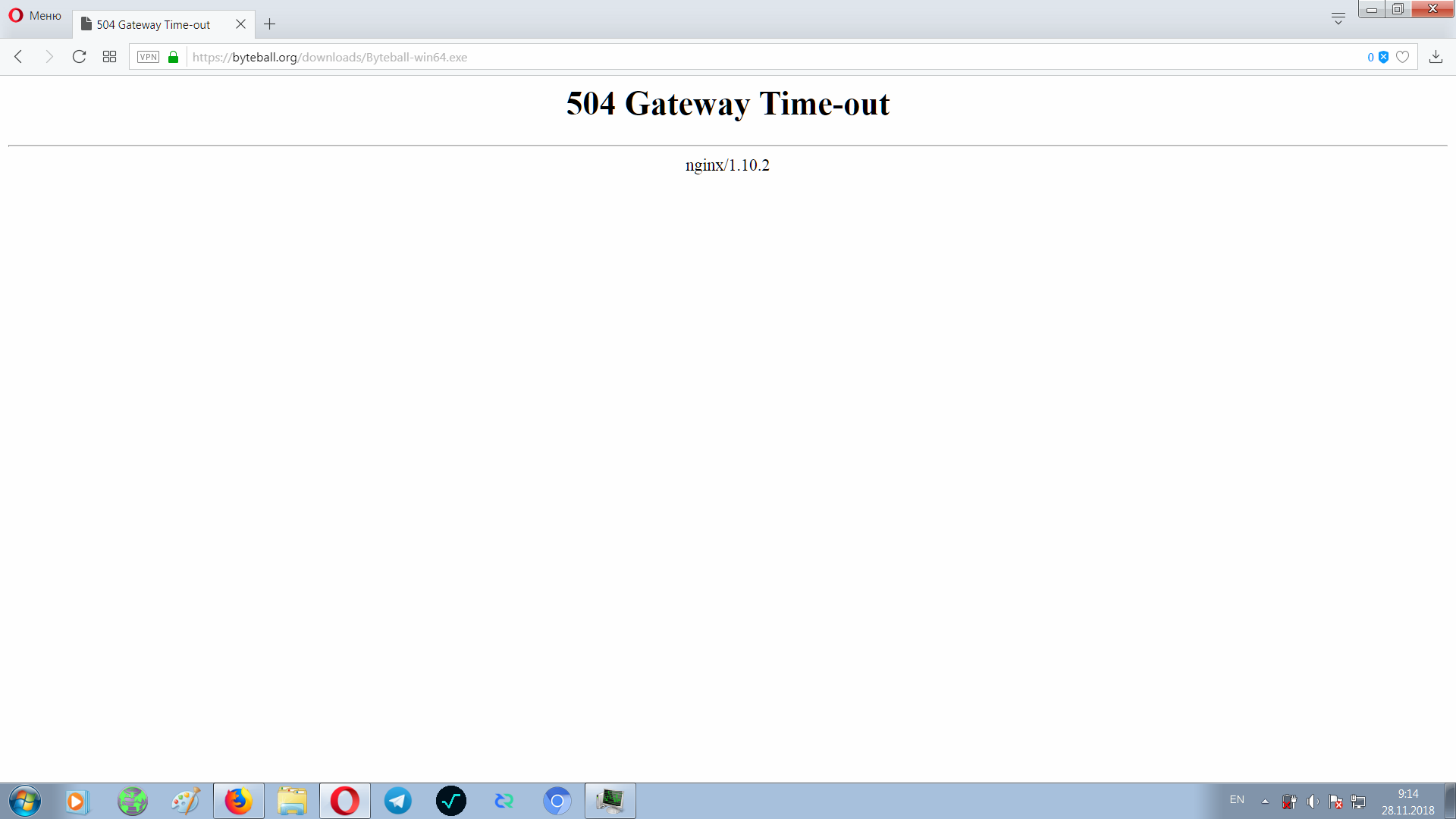Add page to bookmarks with heart icon
The image size is (1456, 819).
tap(1402, 57)
